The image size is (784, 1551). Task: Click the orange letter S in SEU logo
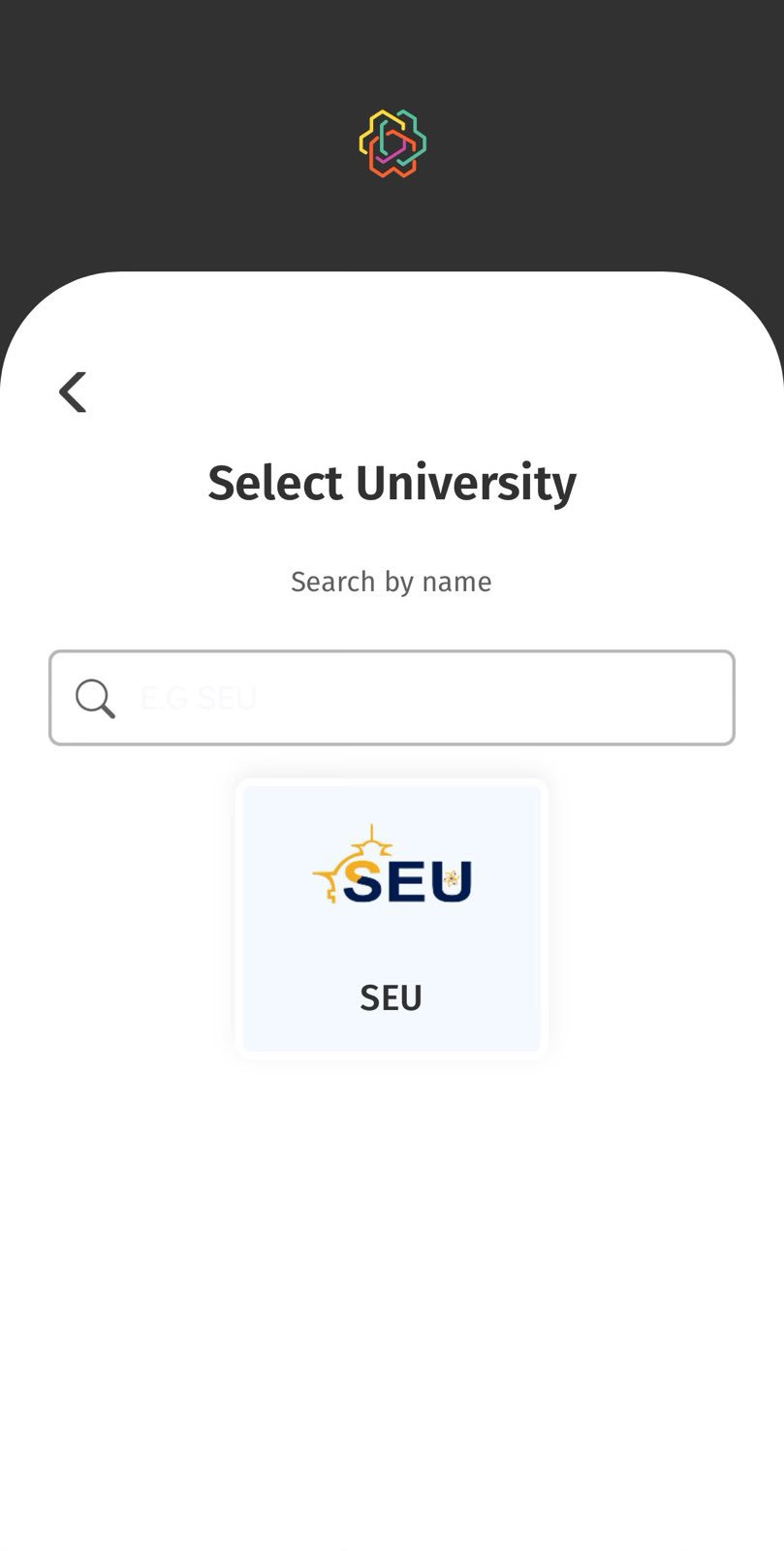(x=362, y=877)
